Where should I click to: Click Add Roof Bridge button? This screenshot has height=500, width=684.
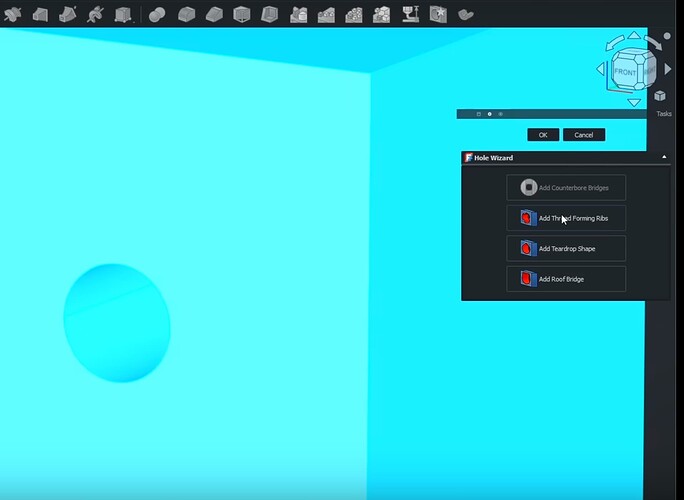tap(566, 279)
